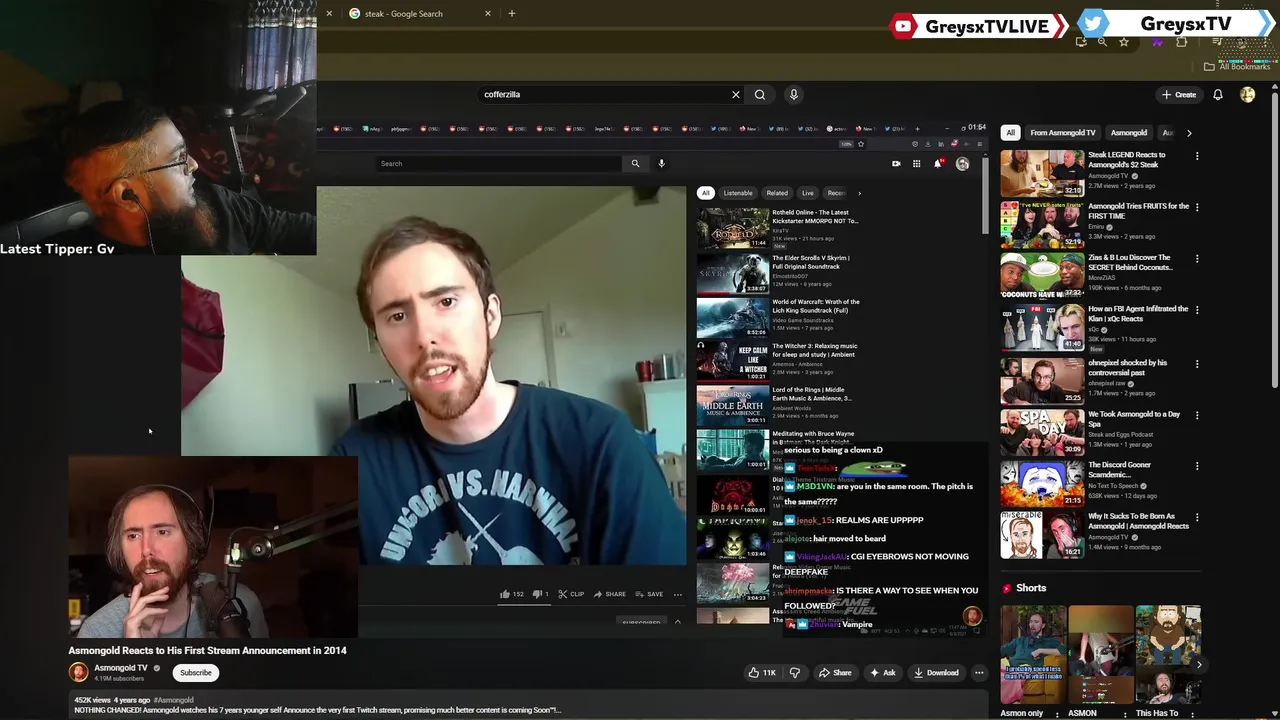The height and width of the screenshot is (720, 1280).
Task: Show next Shorts with the right arrow
Action: (1199, 665)
